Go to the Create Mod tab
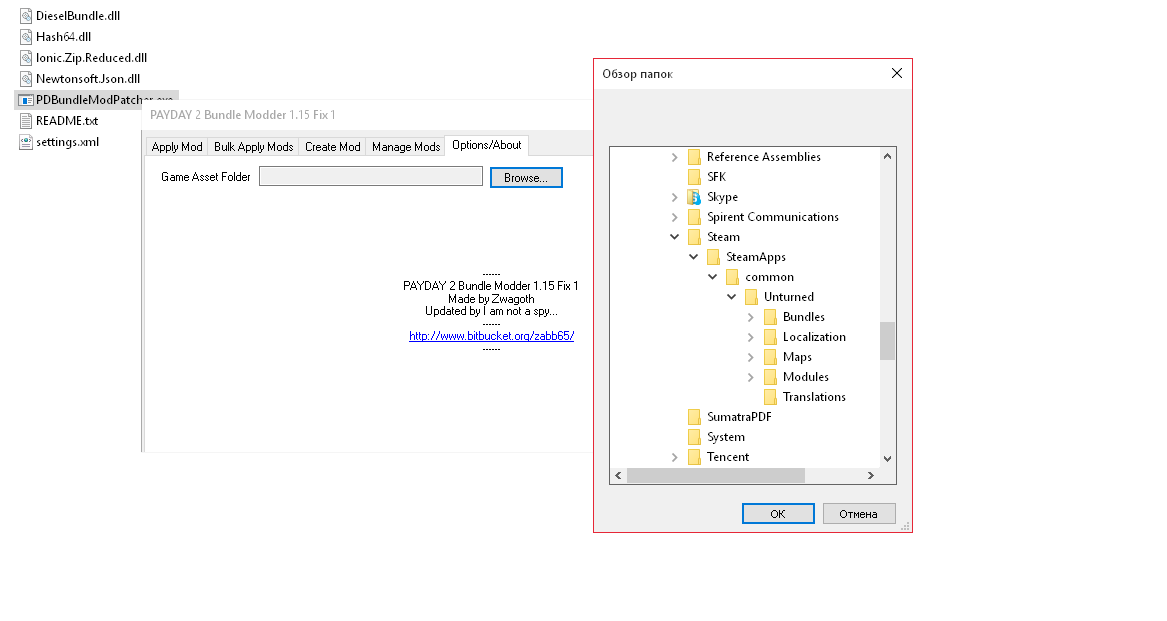Viewport: 1167px width, 621px height. pyautogui.click(x=333, y=147)
